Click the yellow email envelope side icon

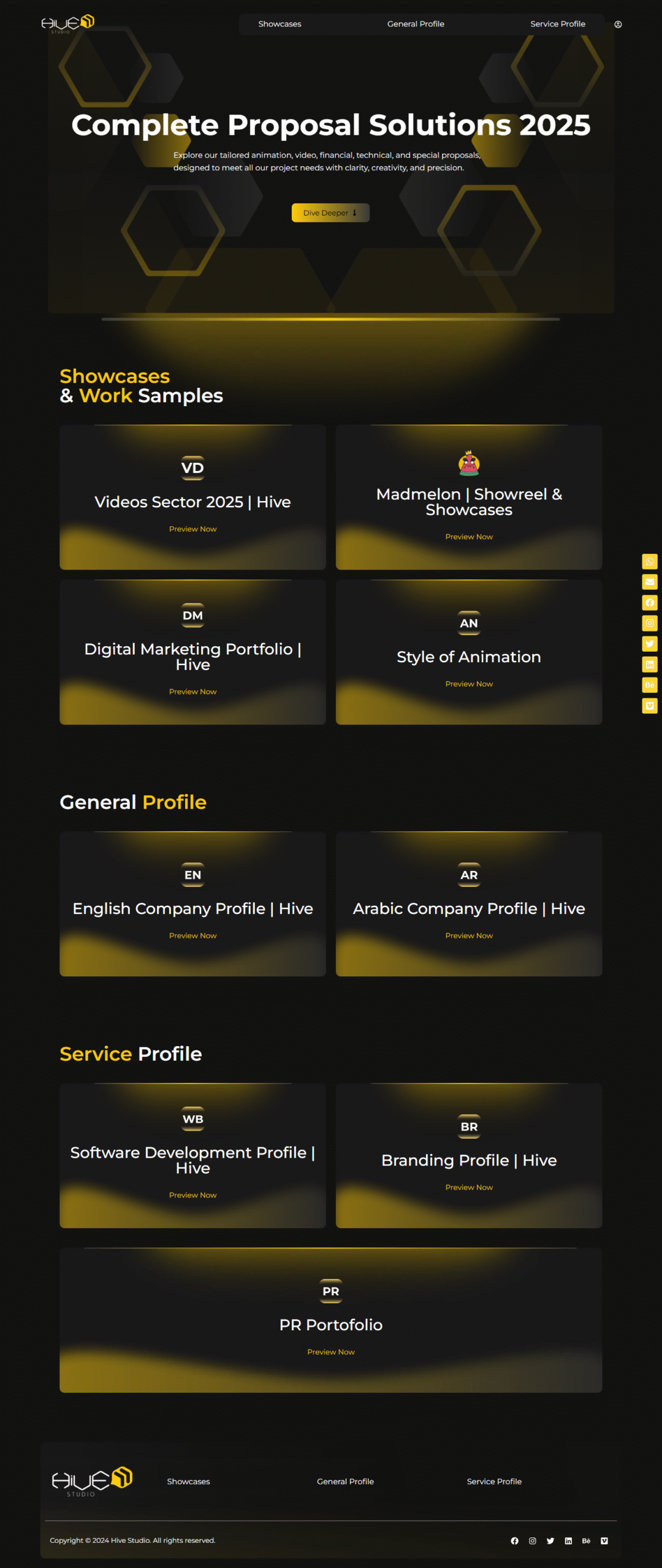pyautogui.click(x=650, y=582)
